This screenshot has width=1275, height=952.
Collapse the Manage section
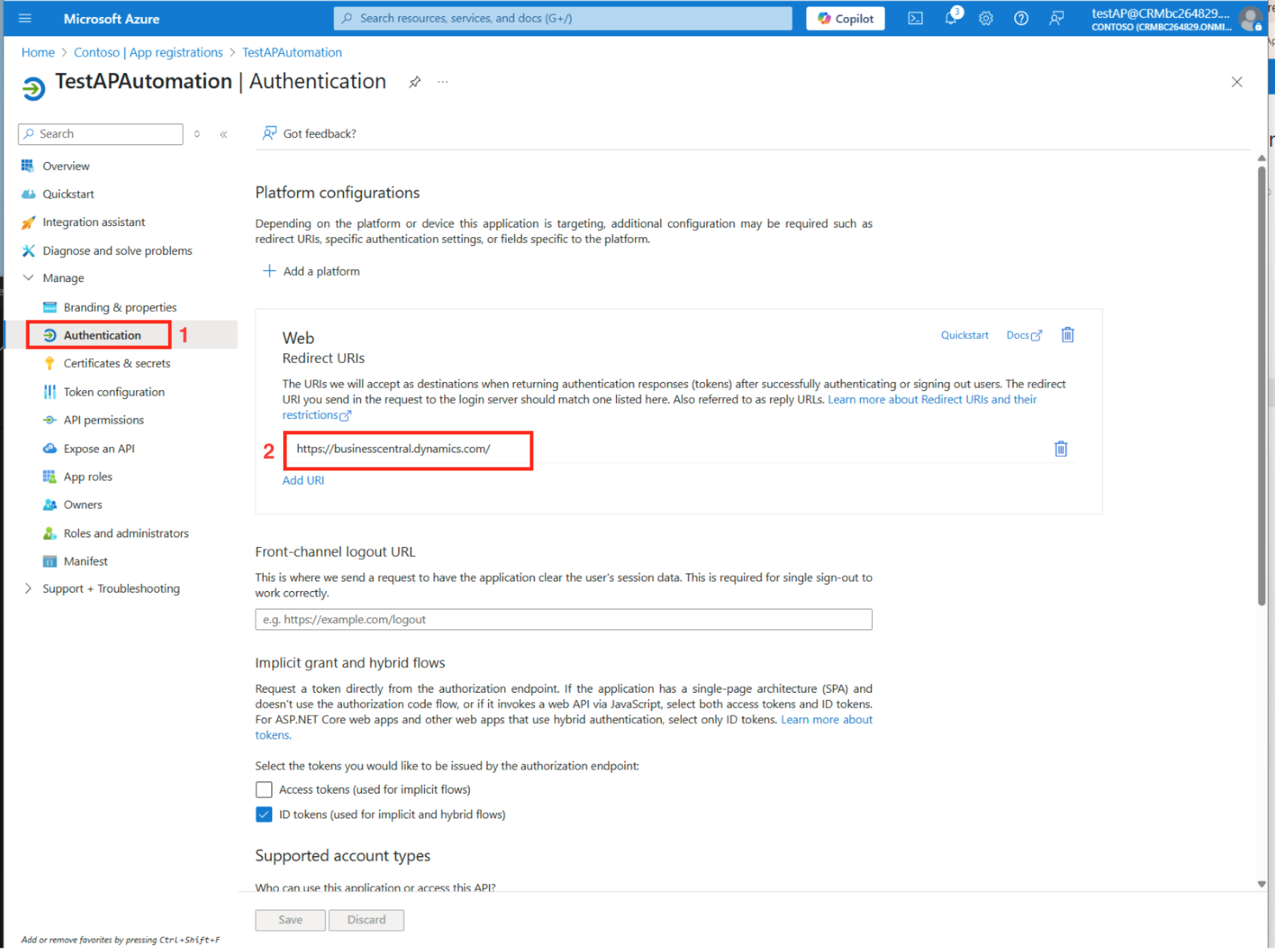tap(28, 278)
